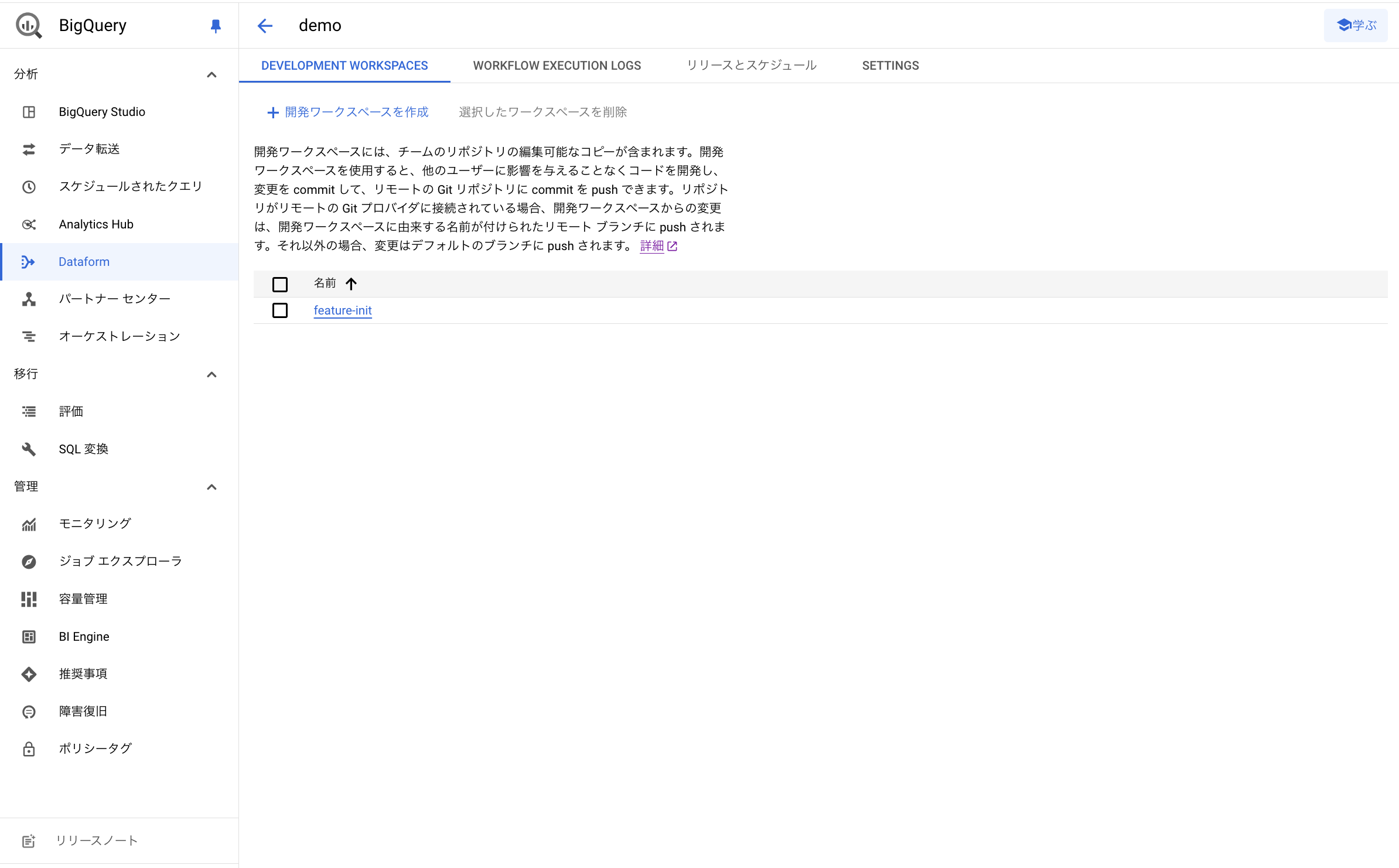Switch to the SETTINGS tab
This screenshot has height=868, width=1399.
(889, 66)
